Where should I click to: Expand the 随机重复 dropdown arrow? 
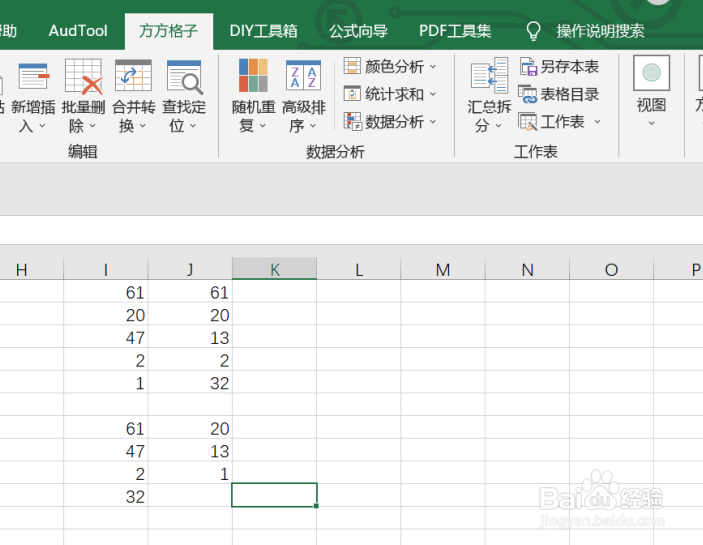point(262,126)
